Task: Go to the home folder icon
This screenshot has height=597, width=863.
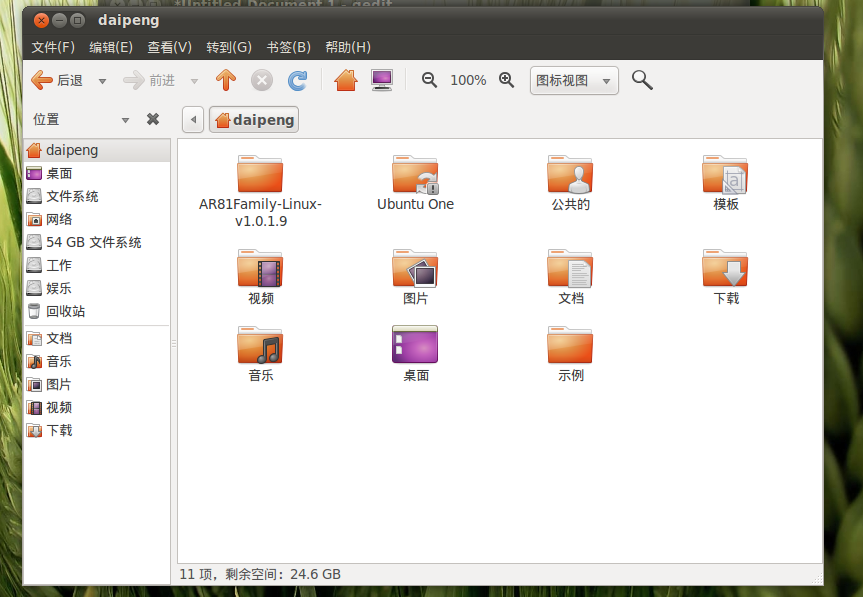Action: 346,80
